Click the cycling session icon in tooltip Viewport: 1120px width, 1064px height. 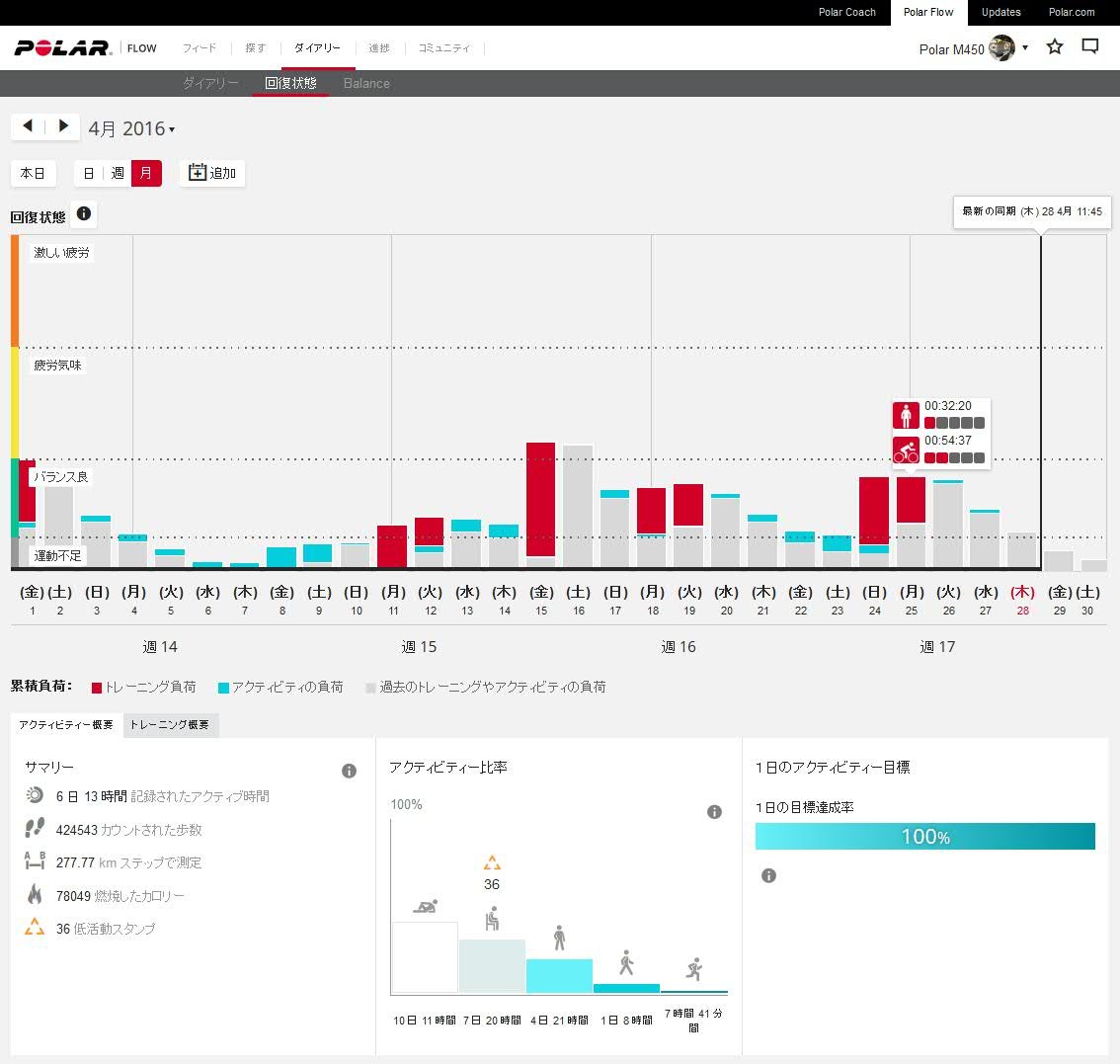[x=906, y=451]
